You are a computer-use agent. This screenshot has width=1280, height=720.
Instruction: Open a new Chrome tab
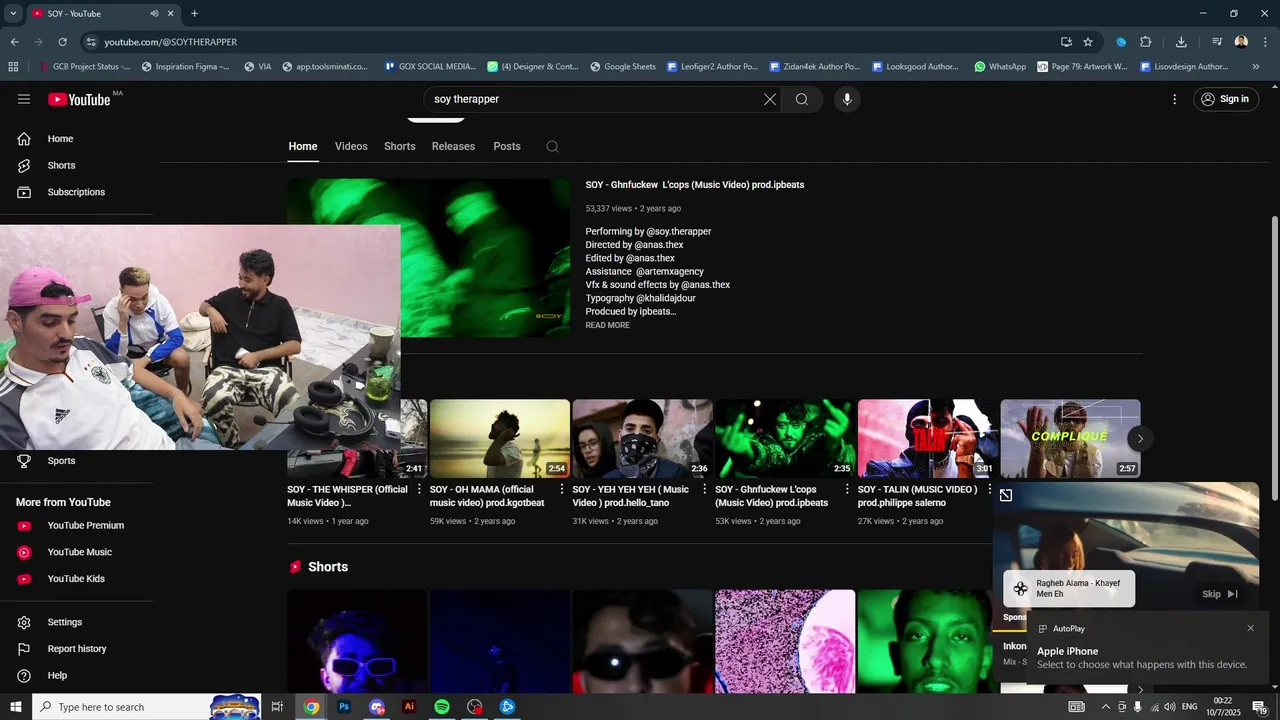pyautogui.click(x=194, y=13)
